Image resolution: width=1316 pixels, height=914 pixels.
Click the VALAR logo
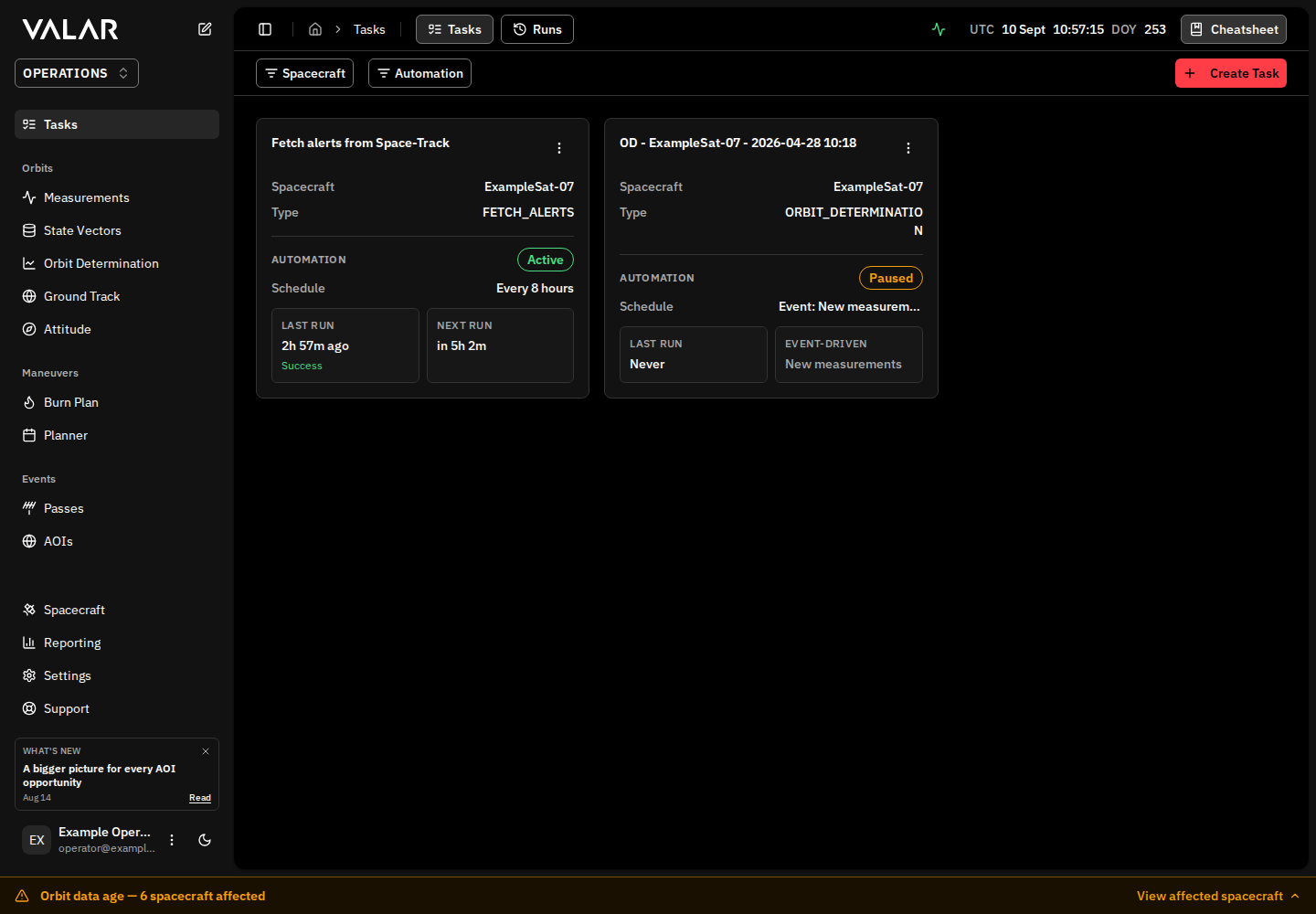70,29
